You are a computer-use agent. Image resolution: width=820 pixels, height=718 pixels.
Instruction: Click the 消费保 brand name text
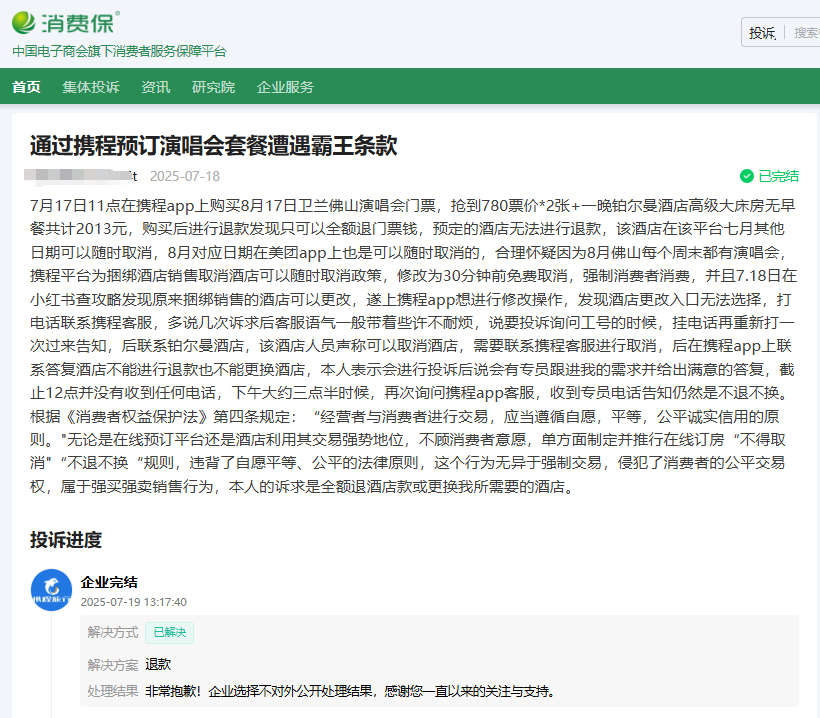78,23
